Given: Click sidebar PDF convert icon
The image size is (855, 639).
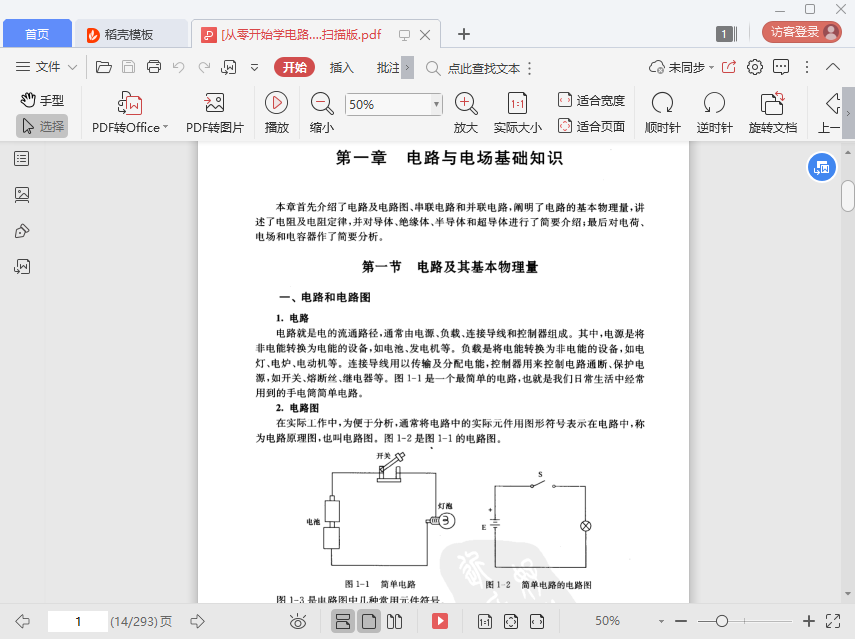Looking at the screenshot, I should [x=22, y=267].
